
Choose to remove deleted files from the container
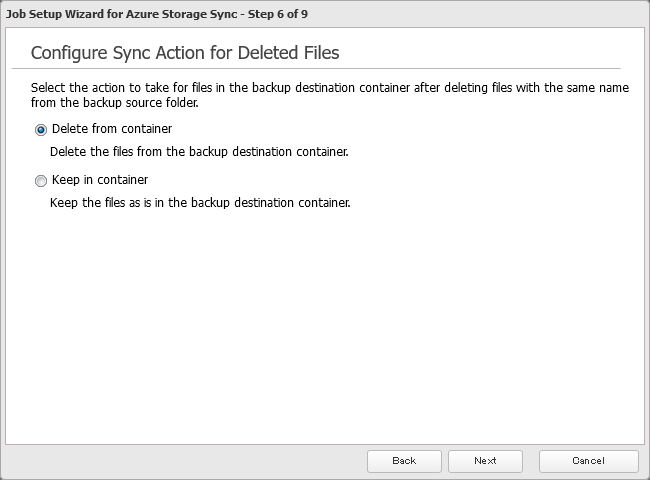pos(41,129)
